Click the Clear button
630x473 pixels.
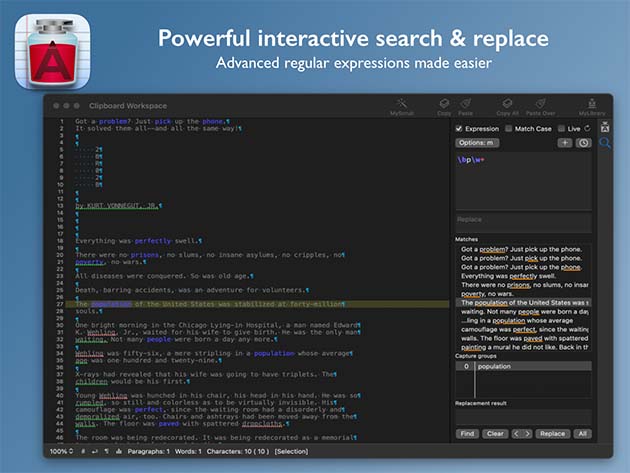coord(494,433)
